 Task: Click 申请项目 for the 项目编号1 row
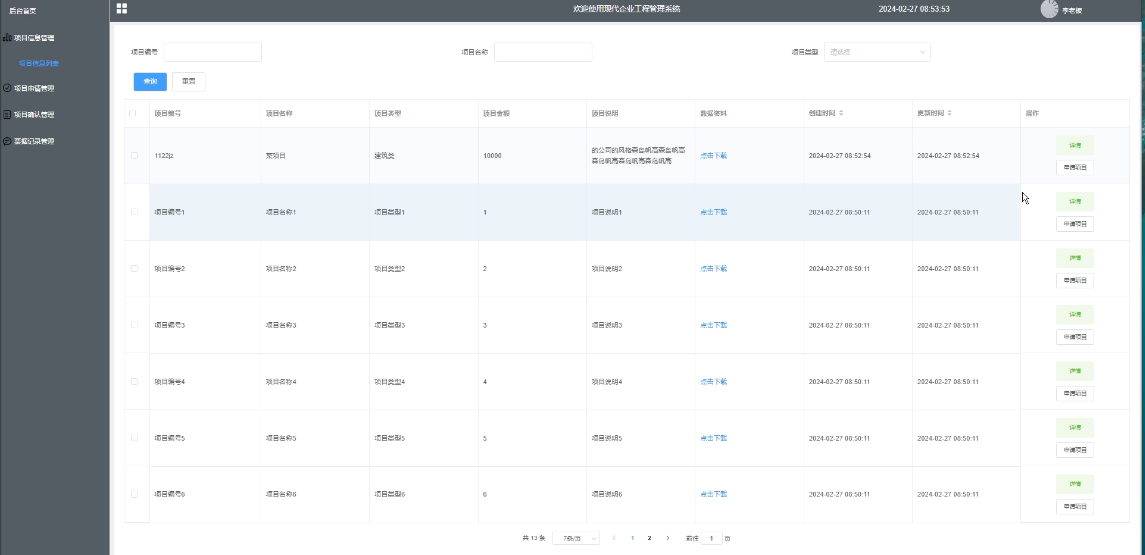coord(1075,223)
